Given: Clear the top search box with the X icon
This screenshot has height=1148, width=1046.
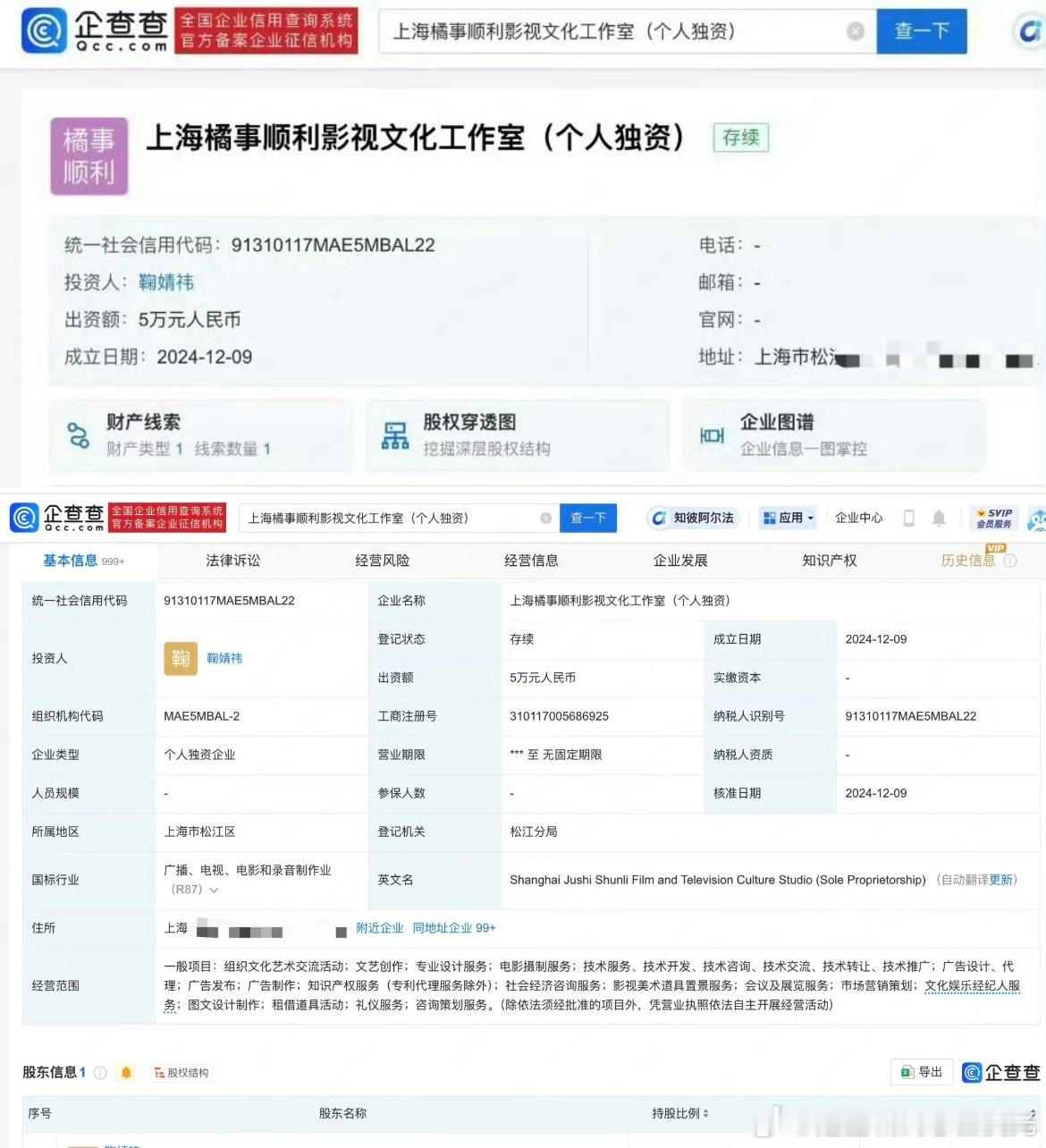Looking at the screenshot, I should pyautogui.click(x=856, y=31).
